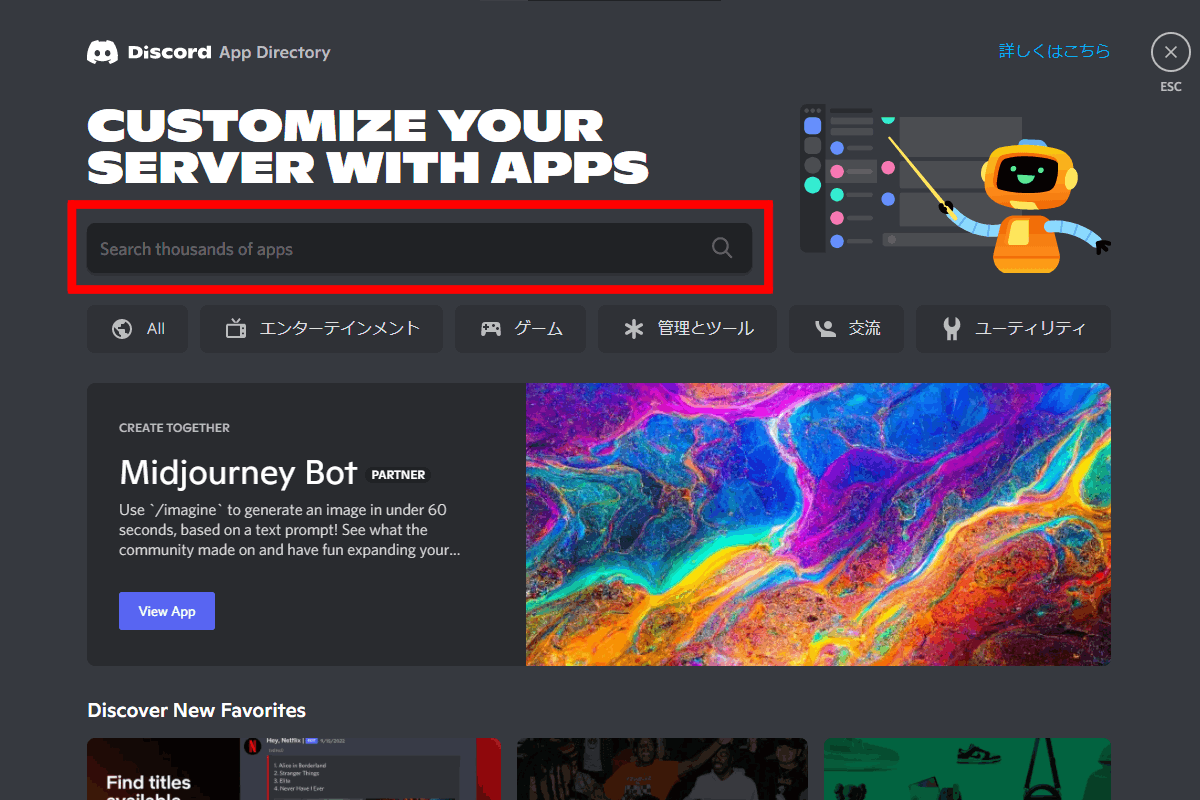Select the ゲーム category tab
Screen dimensions: 1200x800
point(520,329)
